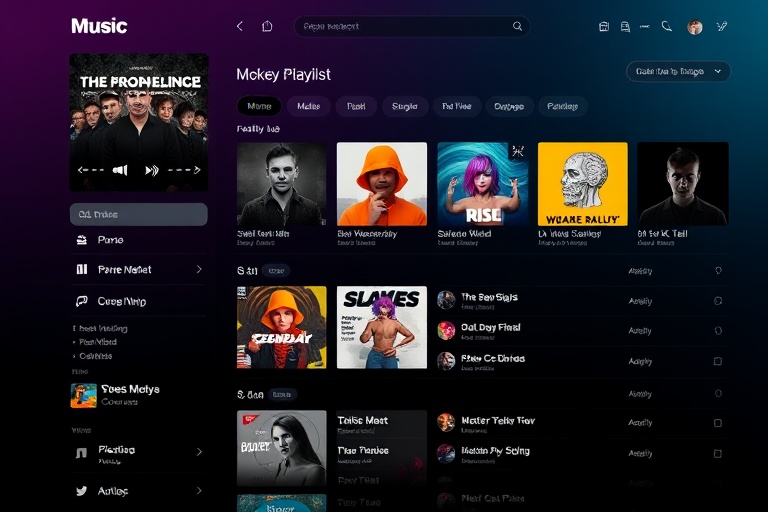Click the badge icon on the RISE album cover
This screenshot has width=768, height=512.
pos(517,152)
